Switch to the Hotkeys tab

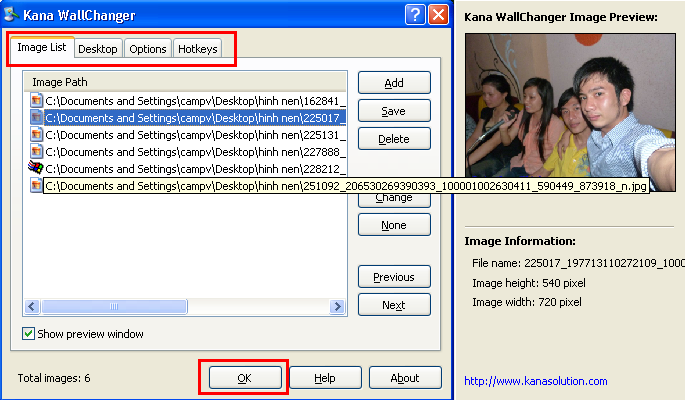pyautogui.click(x=197, y=49)
